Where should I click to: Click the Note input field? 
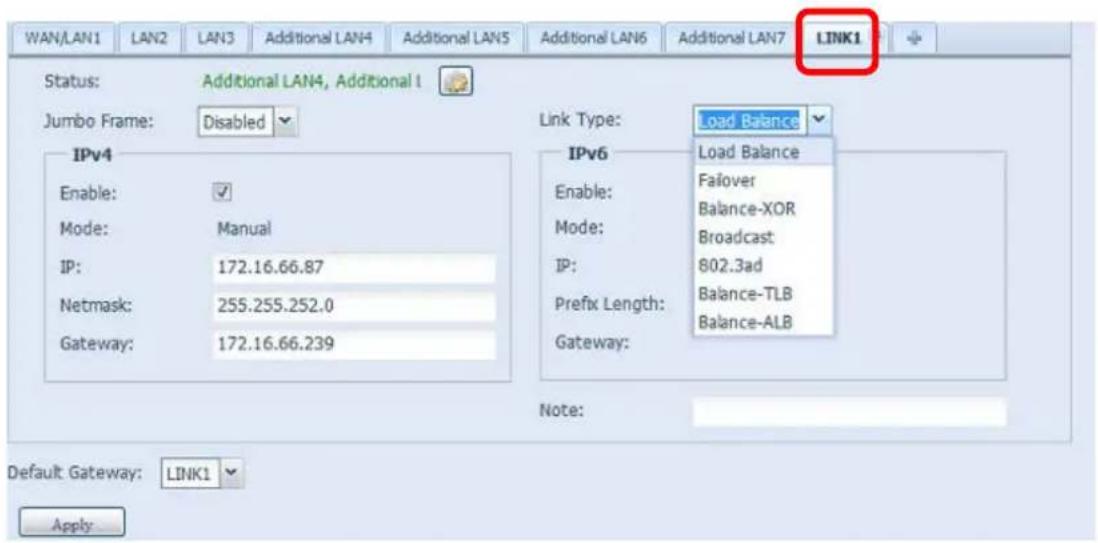tap(849, 412)
